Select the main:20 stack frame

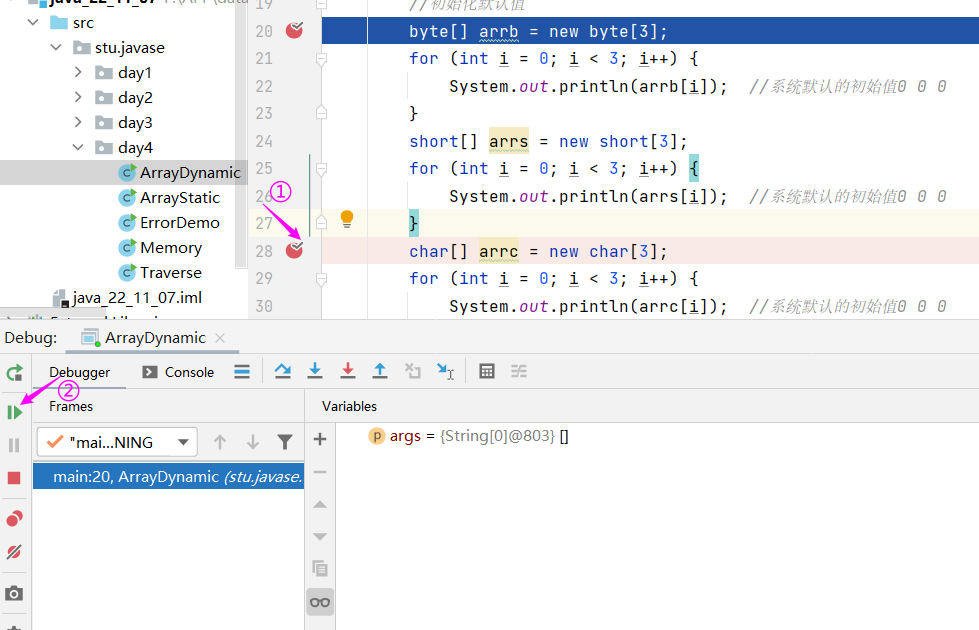[169, 476]
